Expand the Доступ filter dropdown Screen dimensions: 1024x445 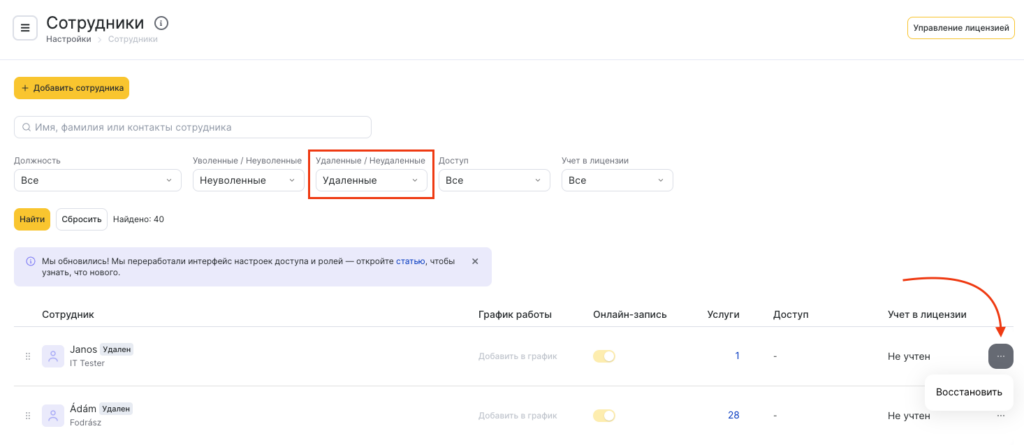(494, 180)
